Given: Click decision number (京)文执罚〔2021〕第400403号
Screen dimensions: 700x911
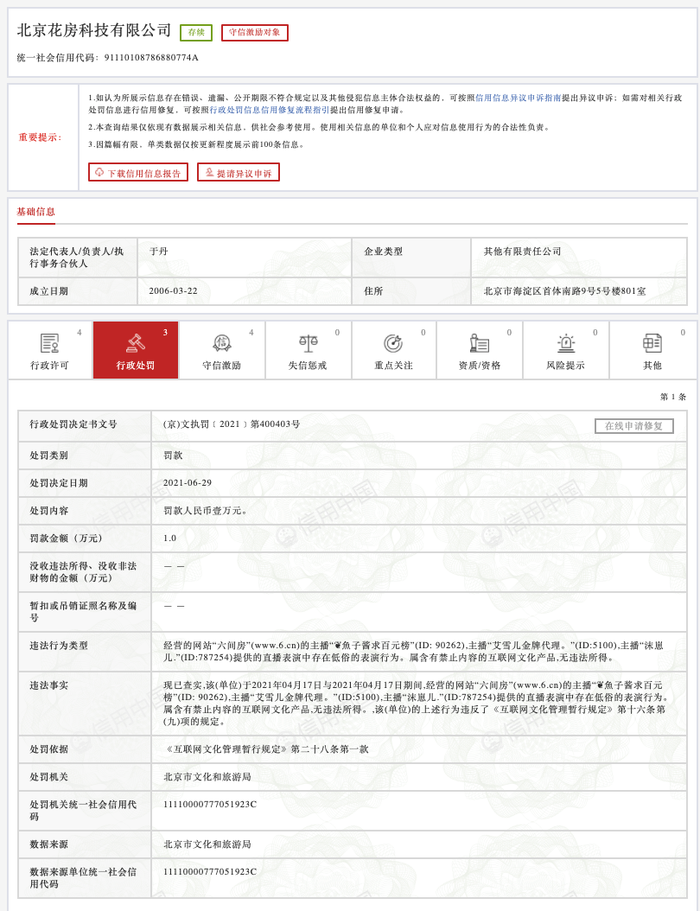Looking at the screenshot, I should (232, 424).
